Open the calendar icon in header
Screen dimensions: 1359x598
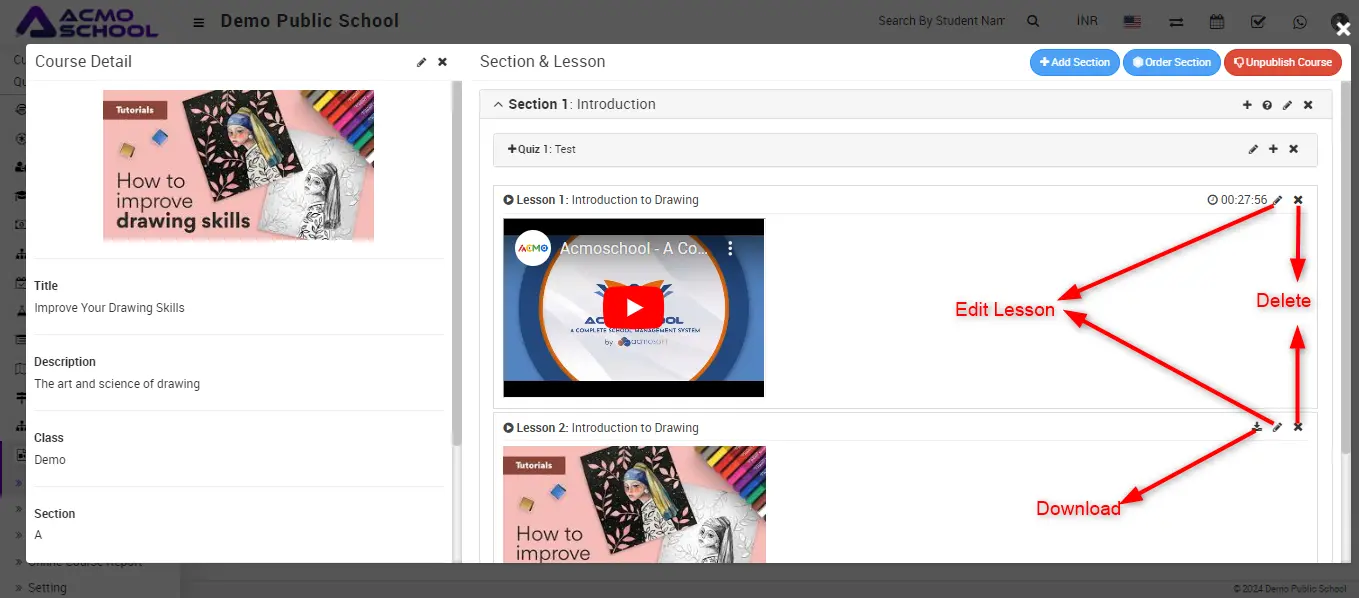(x=1217, y=21)
